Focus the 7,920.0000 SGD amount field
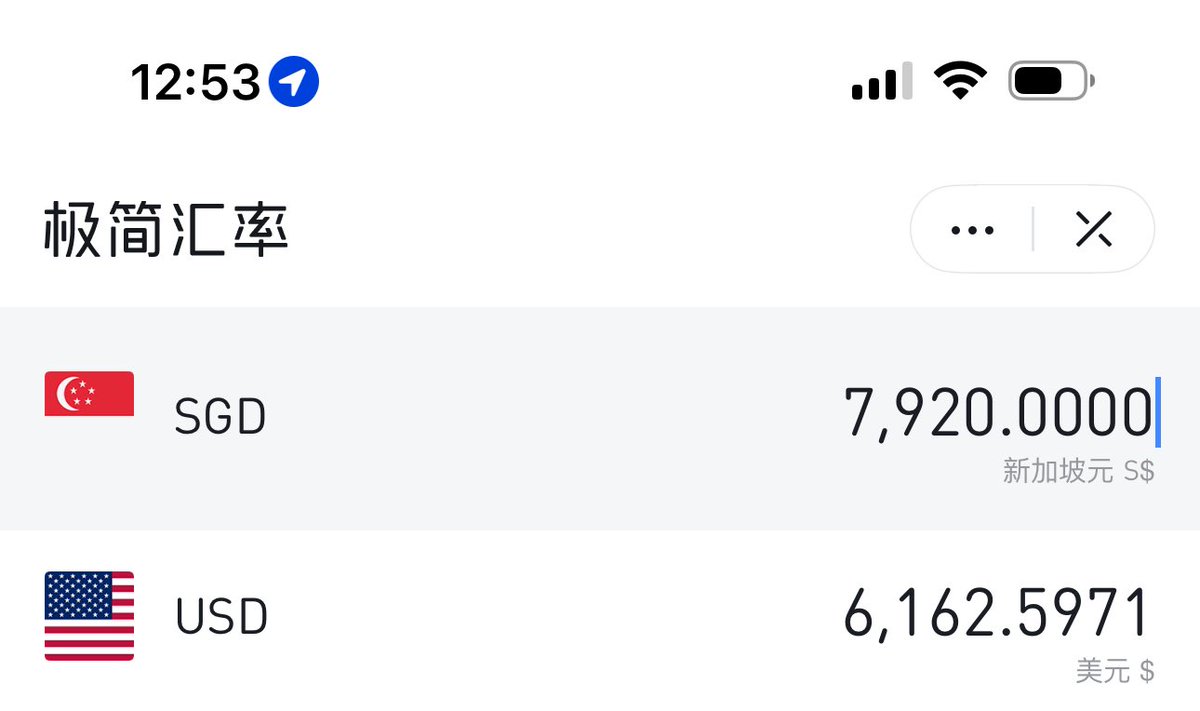The width and height of the screenshot is (1200, 711). (998, 413)
